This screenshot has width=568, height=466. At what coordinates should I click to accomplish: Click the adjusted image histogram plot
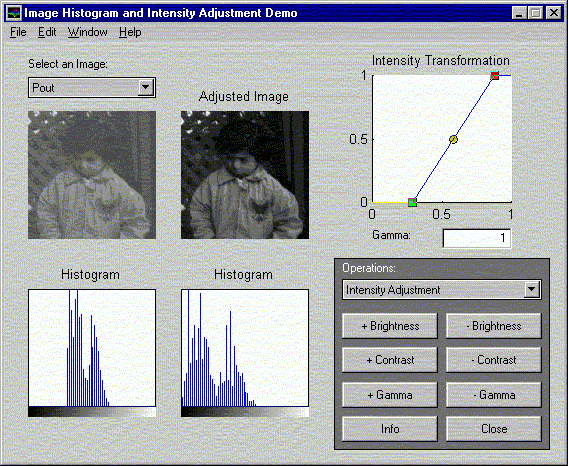click(245, 348)
